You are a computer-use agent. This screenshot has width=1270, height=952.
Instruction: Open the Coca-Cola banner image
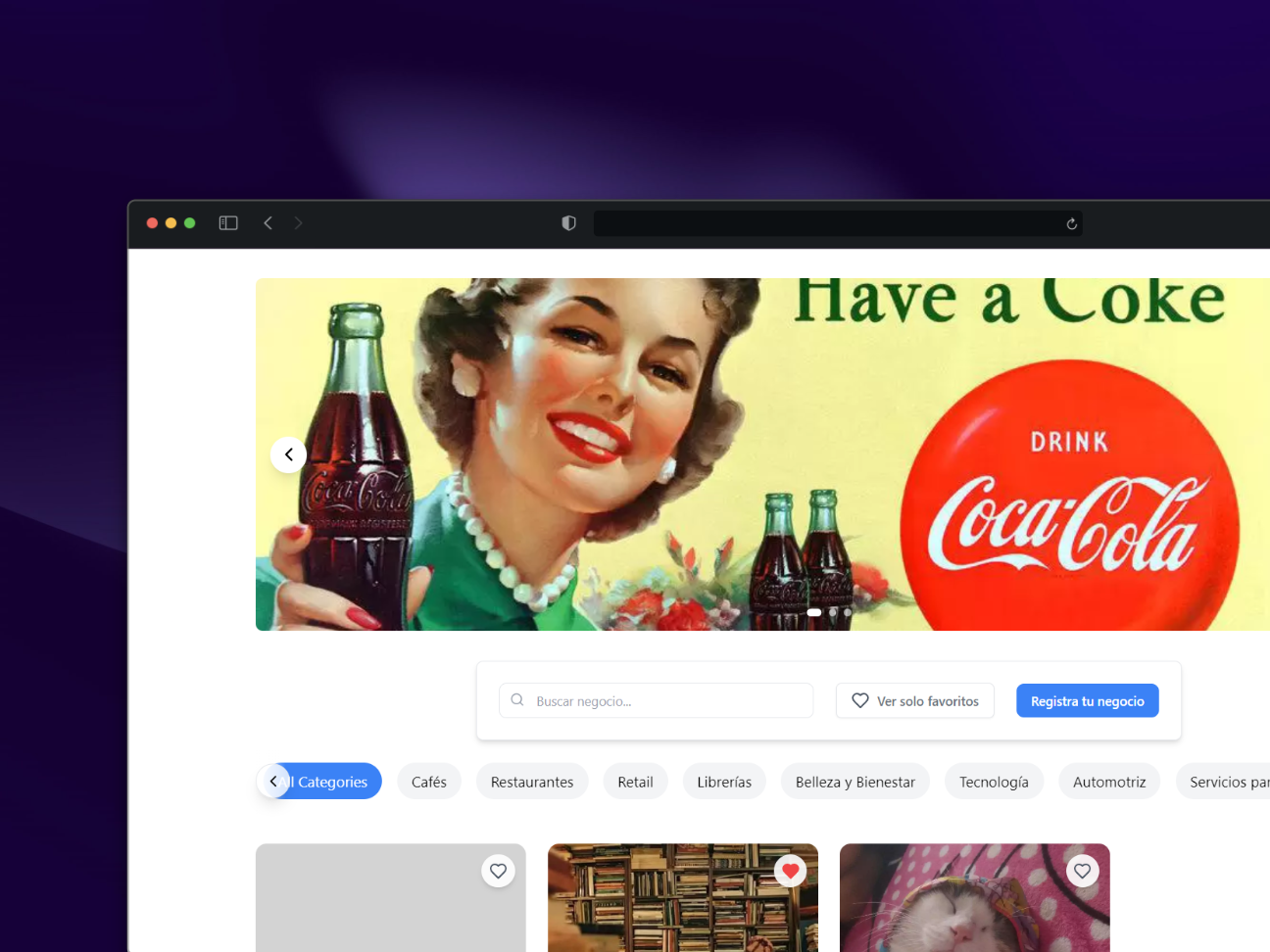762,454
